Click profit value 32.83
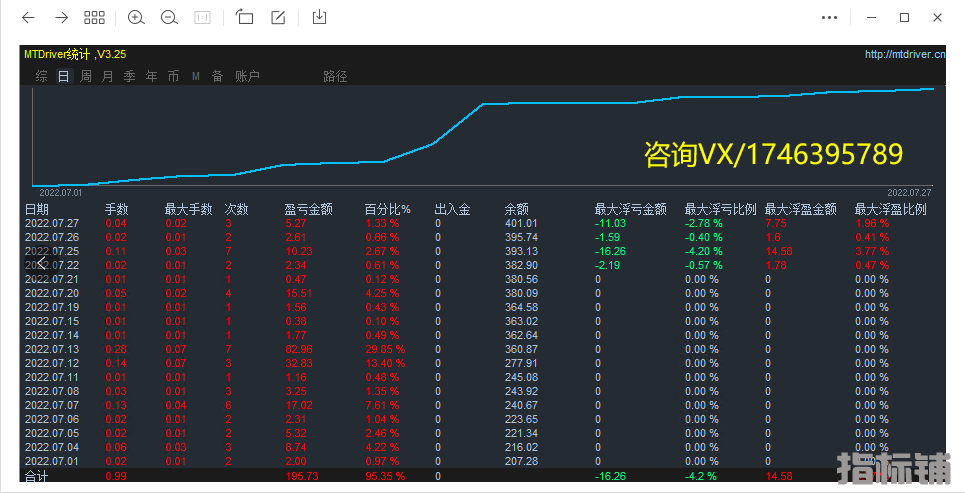 click(x=299, y=363)
